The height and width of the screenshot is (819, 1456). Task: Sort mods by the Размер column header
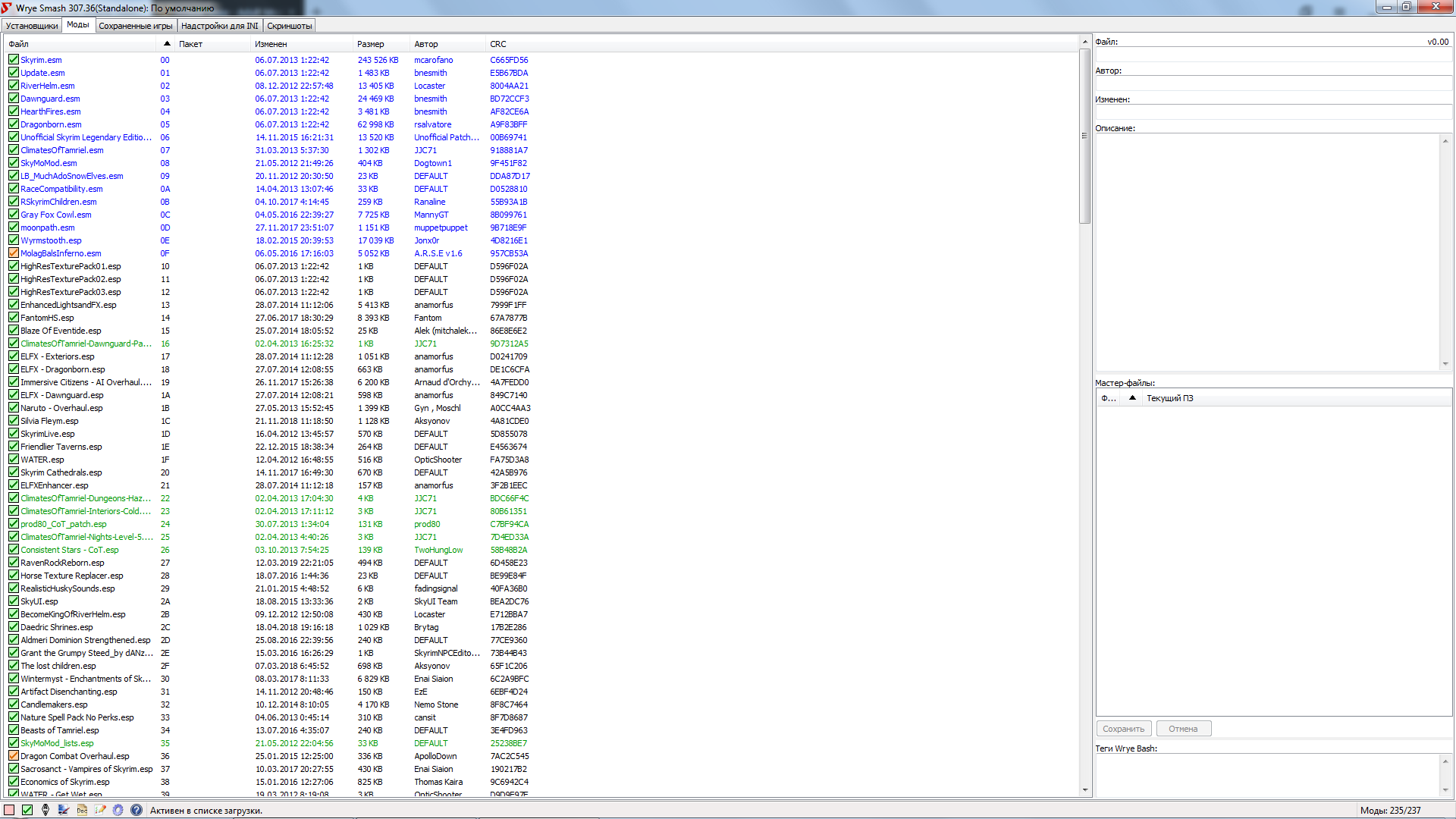click(x=371, y=44)
